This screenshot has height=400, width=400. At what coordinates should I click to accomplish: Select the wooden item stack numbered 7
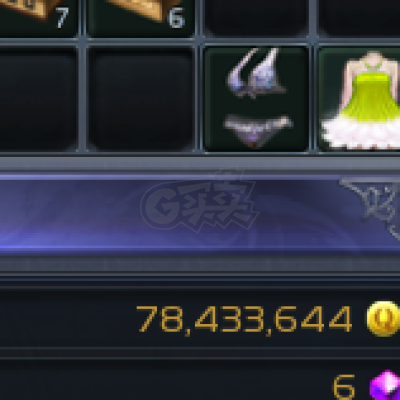tap(37, 17)
